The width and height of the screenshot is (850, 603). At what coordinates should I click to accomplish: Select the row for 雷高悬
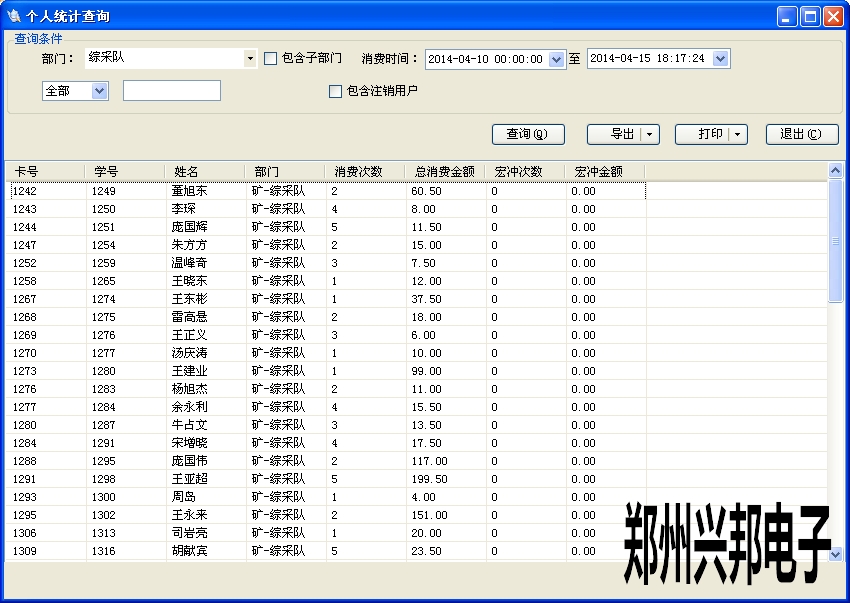point(326,317)
